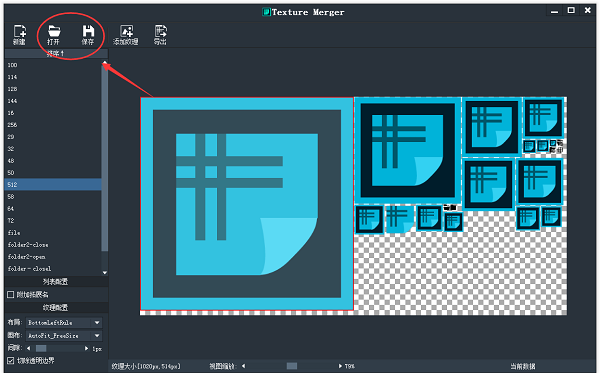The image size is (600, 373).
Task: Click the texture list scrollbar down arrow
Action: pos(105,273)
